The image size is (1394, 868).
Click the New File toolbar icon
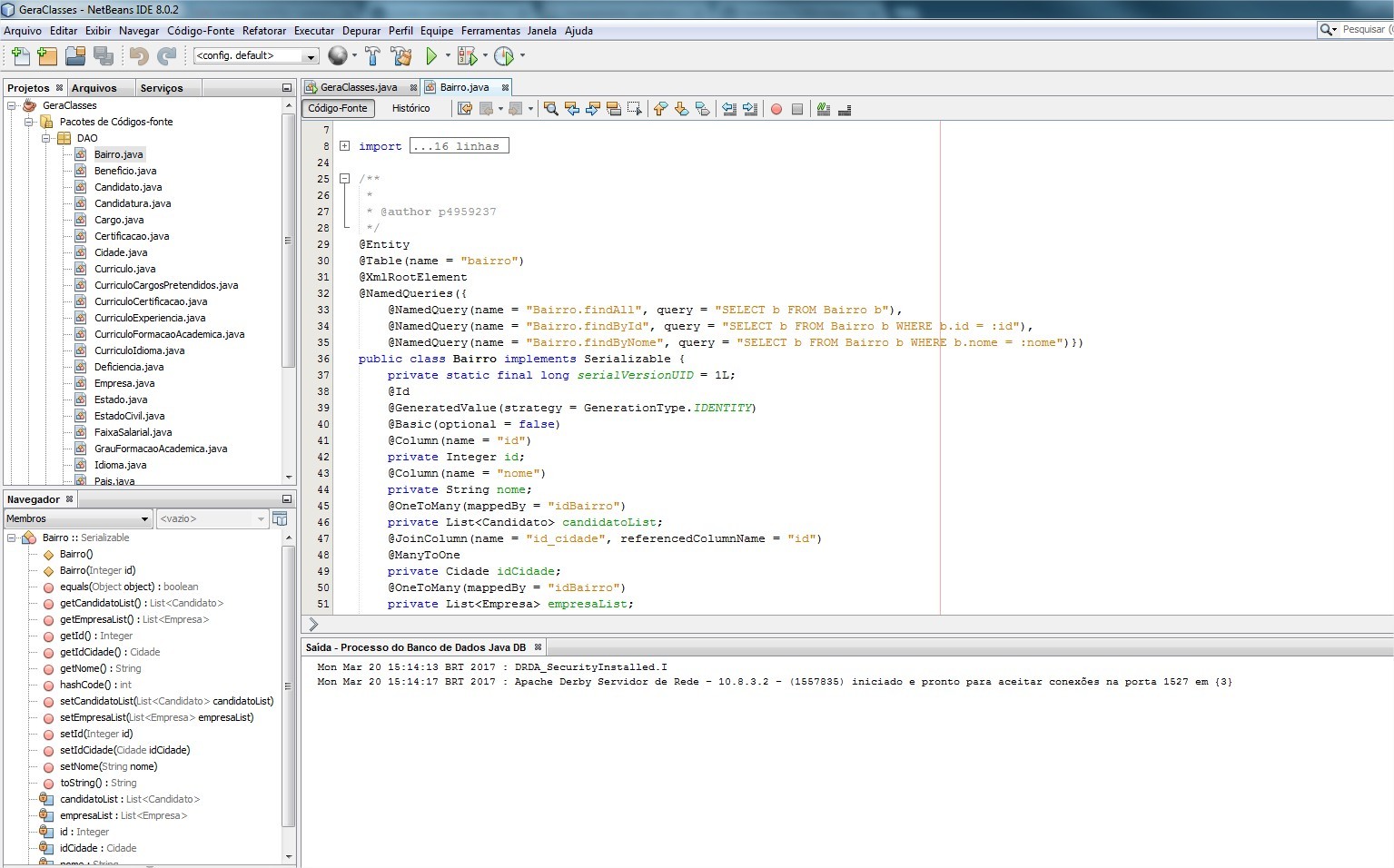coord(20,56)
